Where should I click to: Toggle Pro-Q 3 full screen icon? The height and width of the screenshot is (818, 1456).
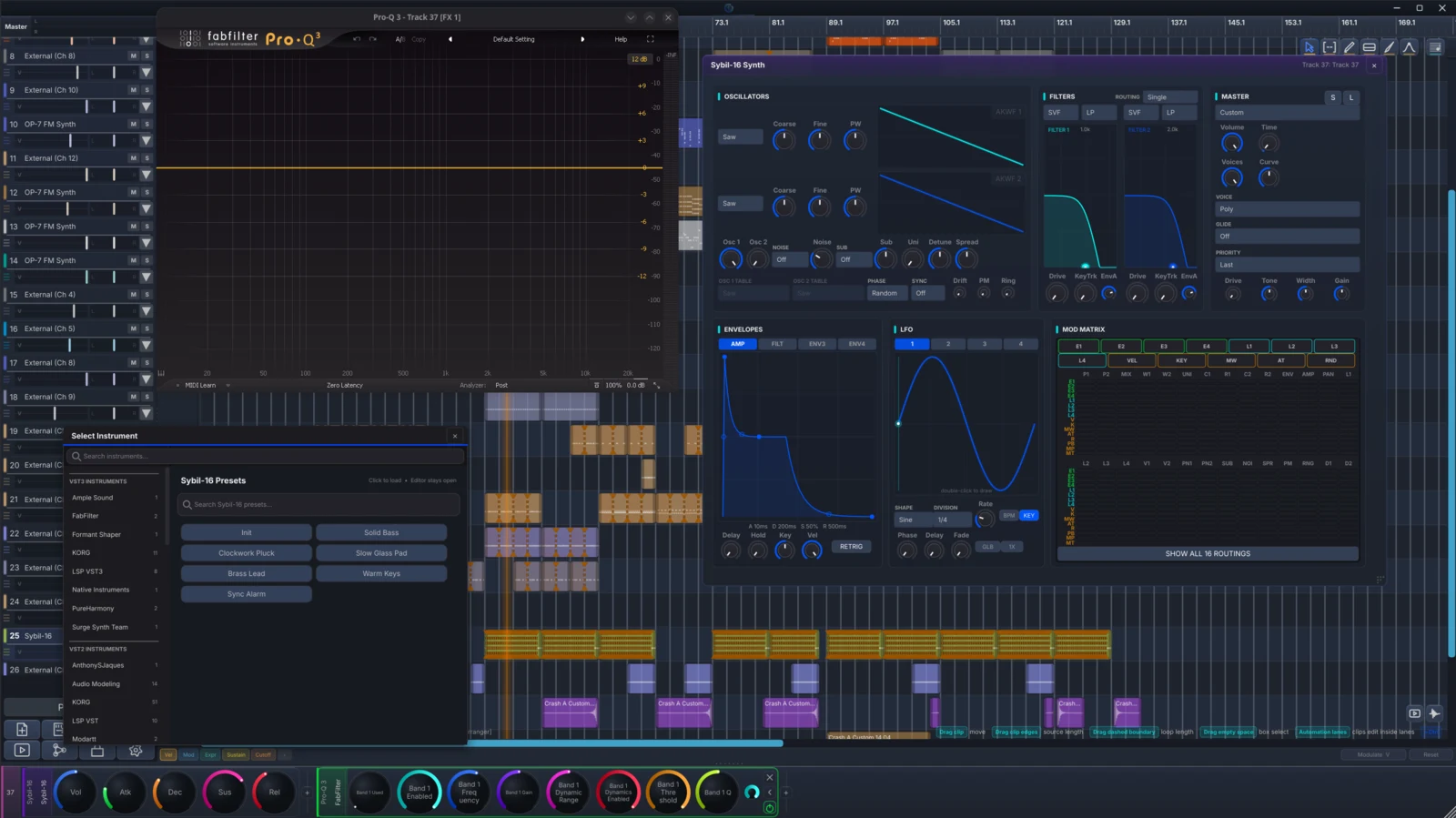(650, 39)
